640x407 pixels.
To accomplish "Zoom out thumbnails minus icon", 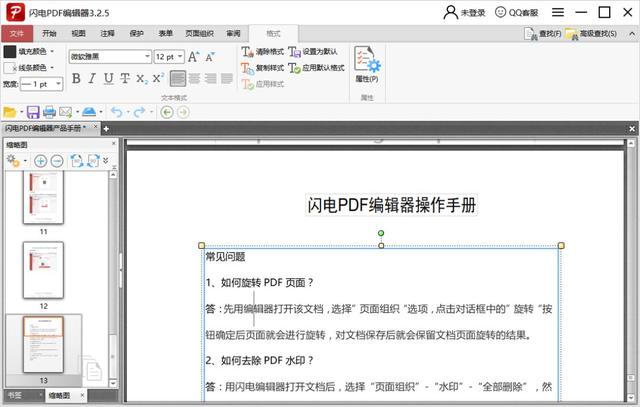I will (x=57, y=161).
